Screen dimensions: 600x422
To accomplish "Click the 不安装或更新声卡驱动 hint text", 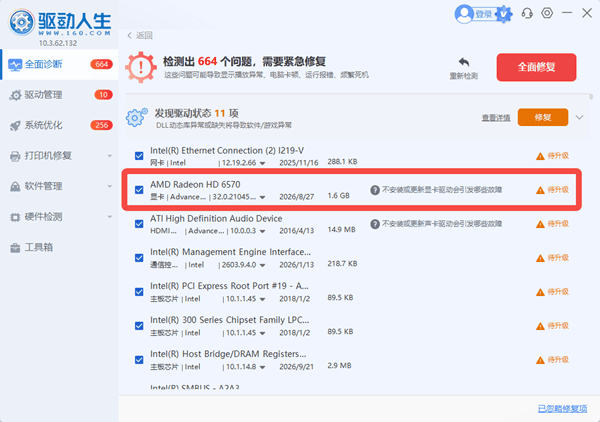I will (442, 224).
